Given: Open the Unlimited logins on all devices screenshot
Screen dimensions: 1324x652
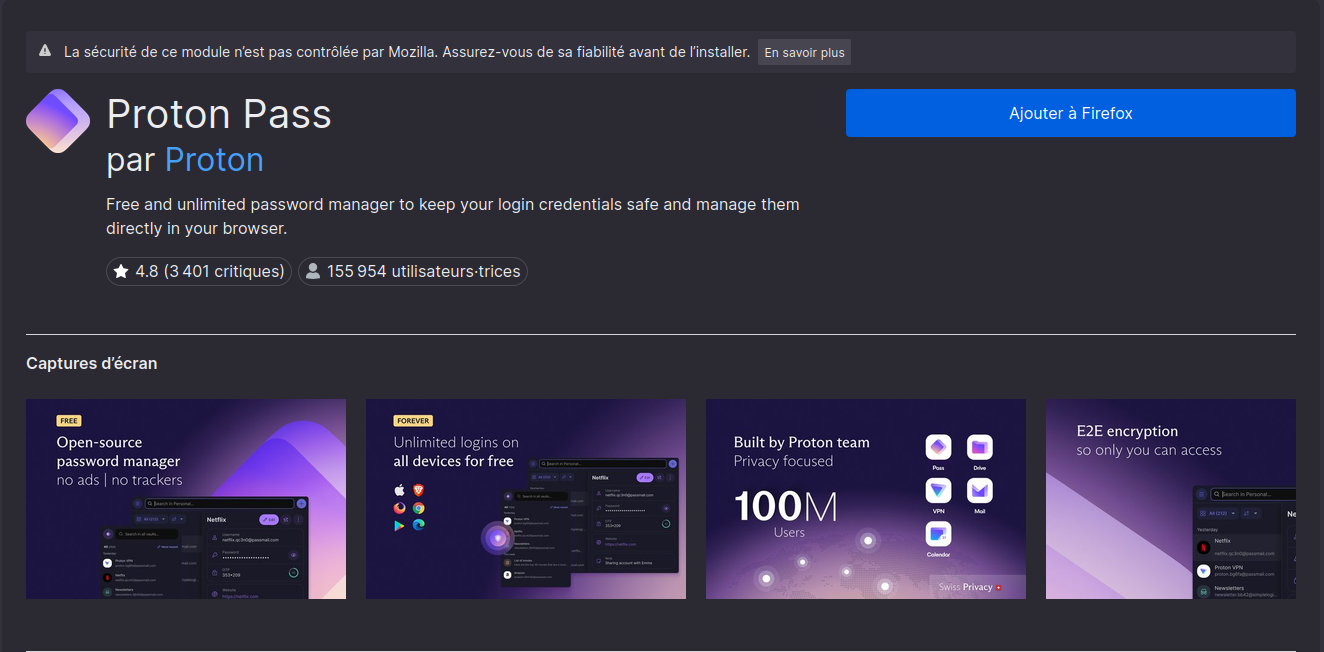Looking at the screenshot, I should click(526, 499).
